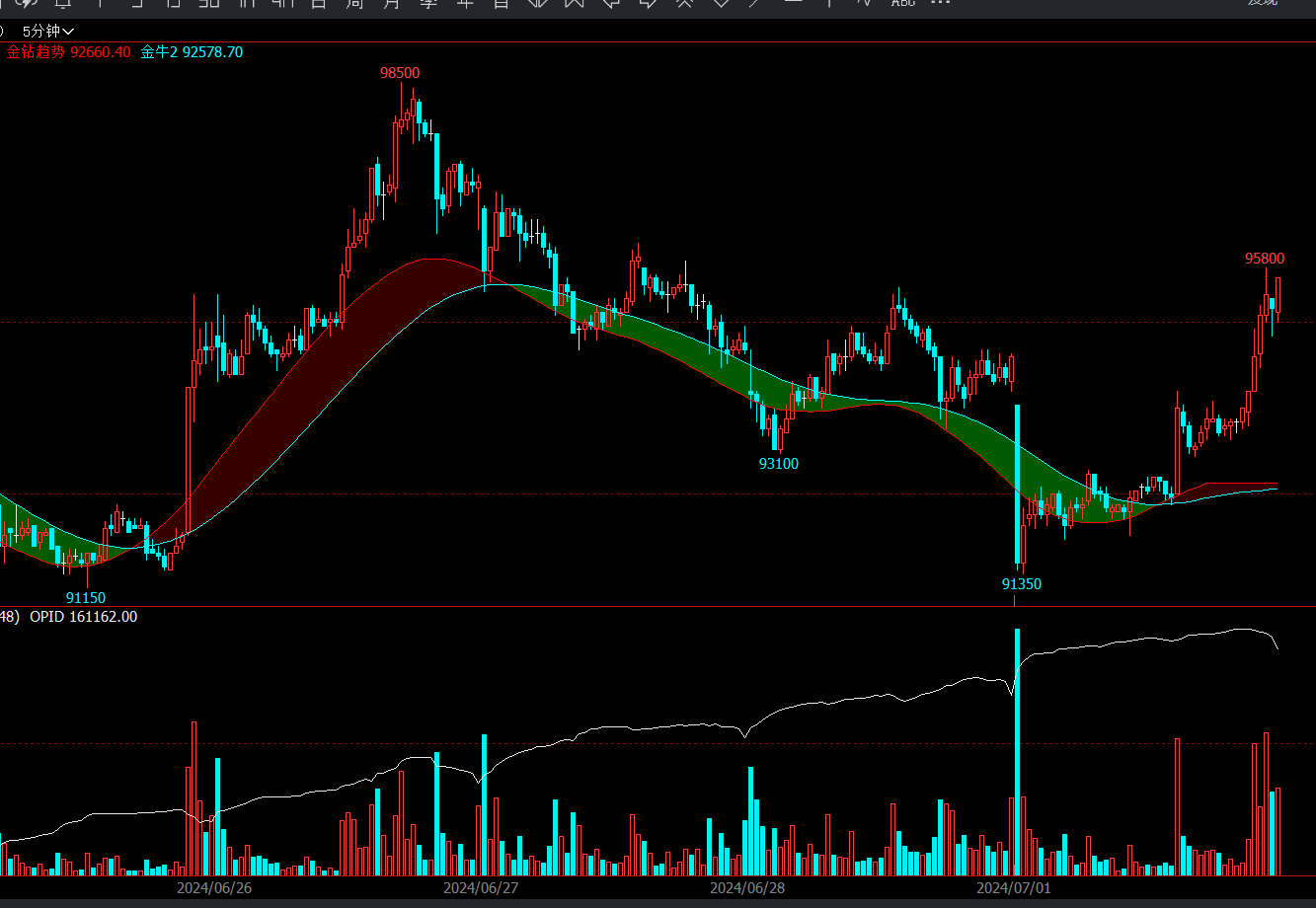Select the 金牛2 92578.70 indicator label
The height and width of the screenshot is (908, 1316).
[192, 51]
